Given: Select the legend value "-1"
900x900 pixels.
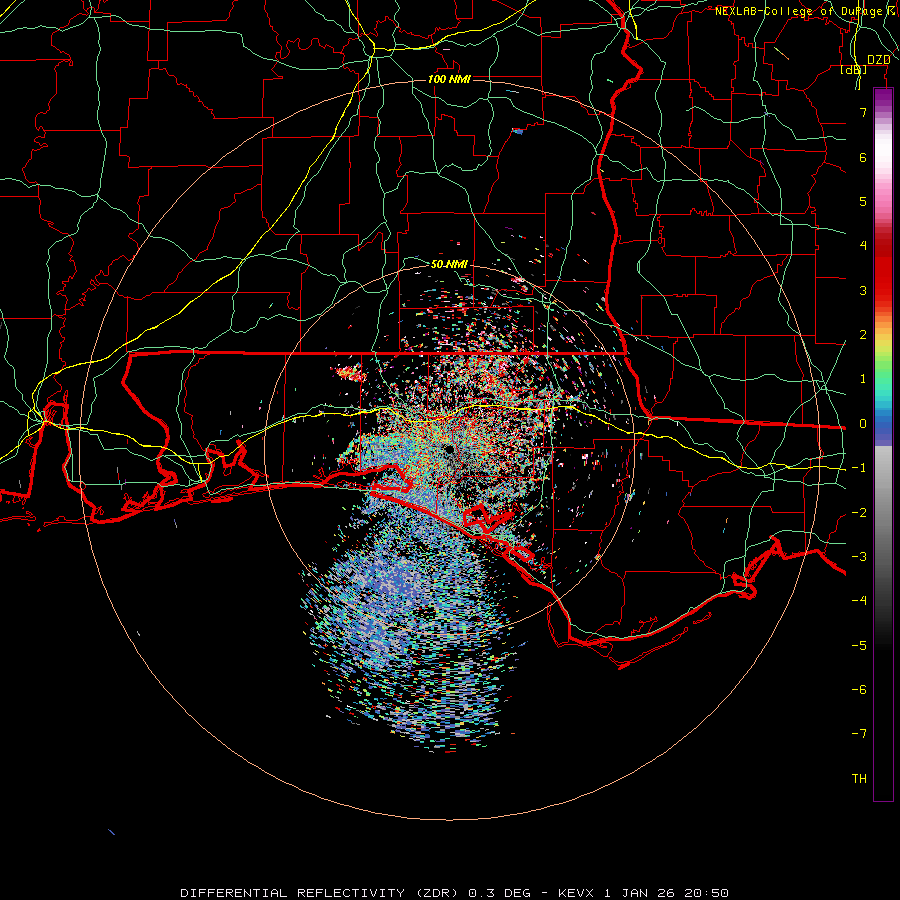Looking at the screenshot, I should coord(859,468).
